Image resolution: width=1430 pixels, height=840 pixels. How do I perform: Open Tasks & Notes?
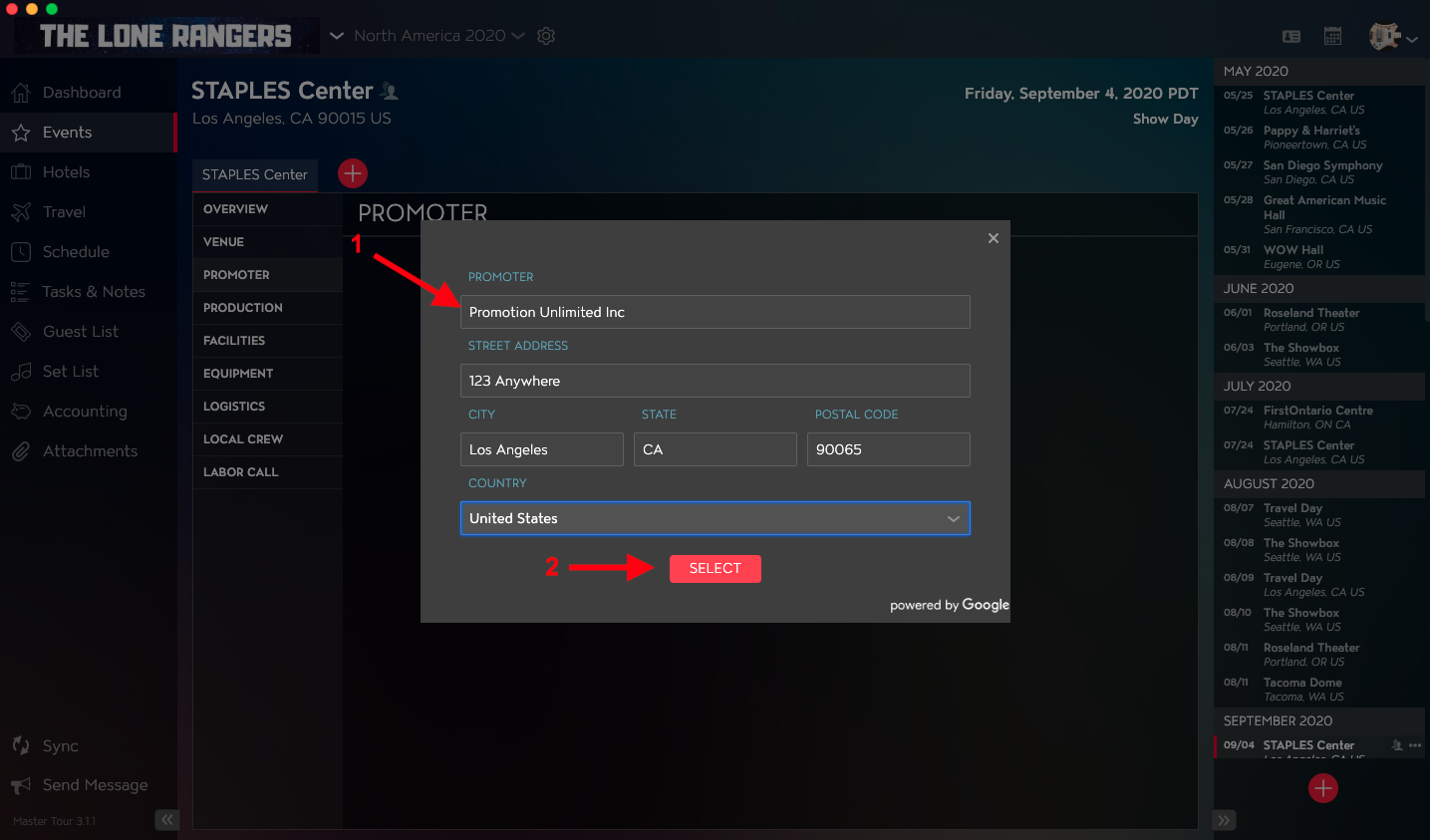tap(88, 292)
